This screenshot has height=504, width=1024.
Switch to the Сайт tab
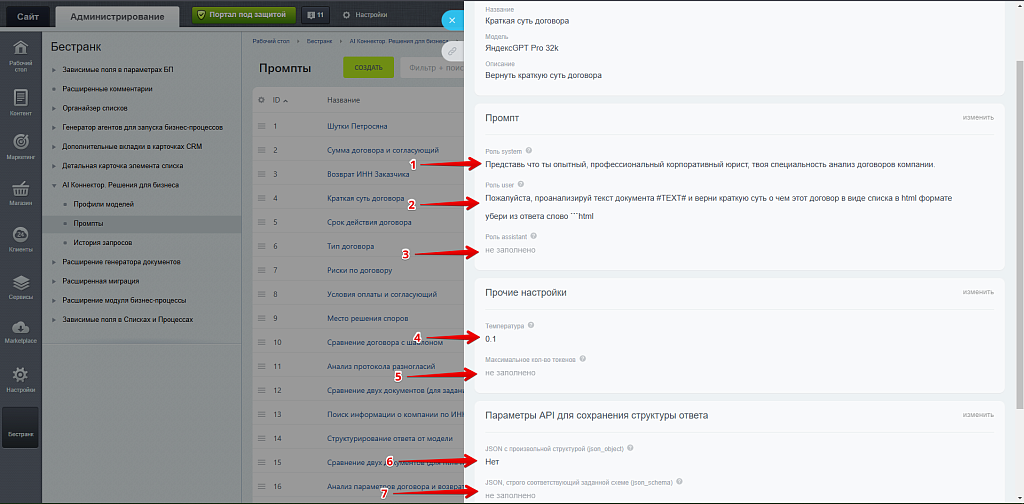click(x=28, y=16)
